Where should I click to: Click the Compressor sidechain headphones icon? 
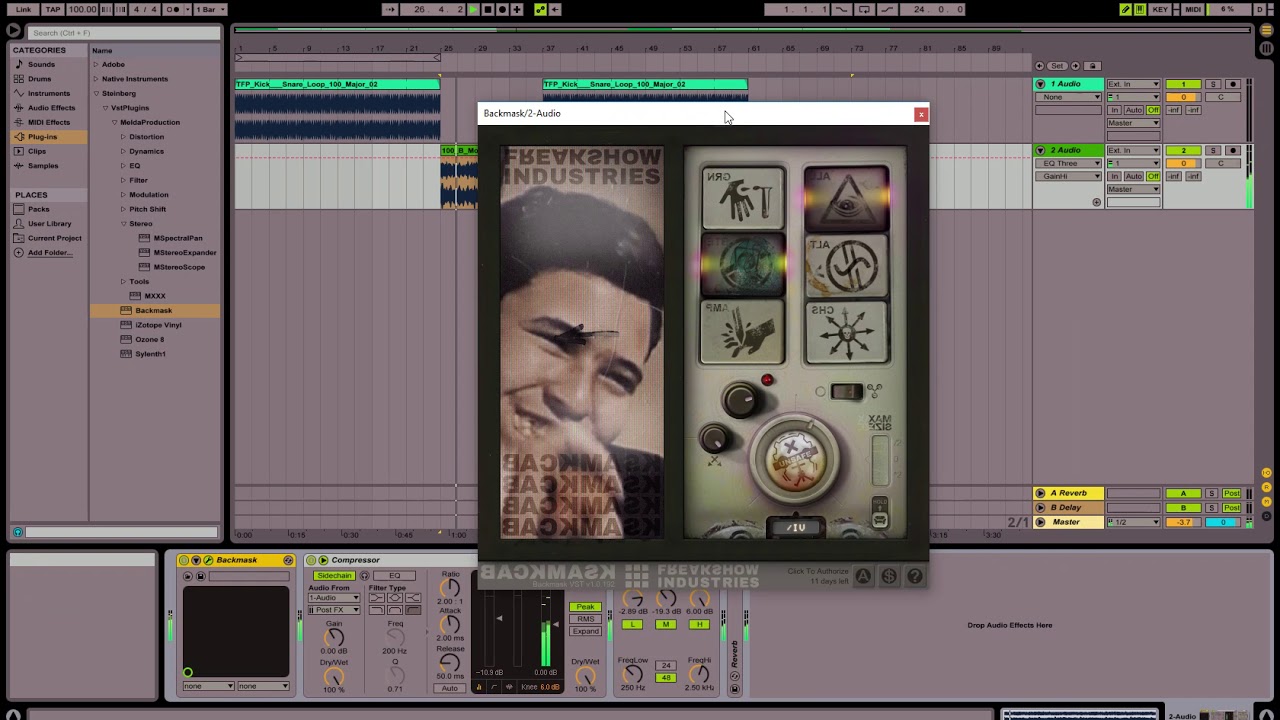tap(364, 576)
